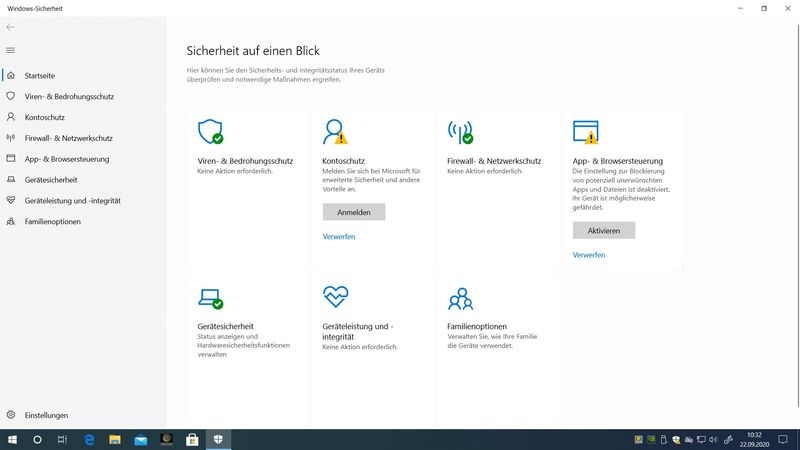Click the dark round-logo app in taskbar
800x450 pixels.
[166, 439]
